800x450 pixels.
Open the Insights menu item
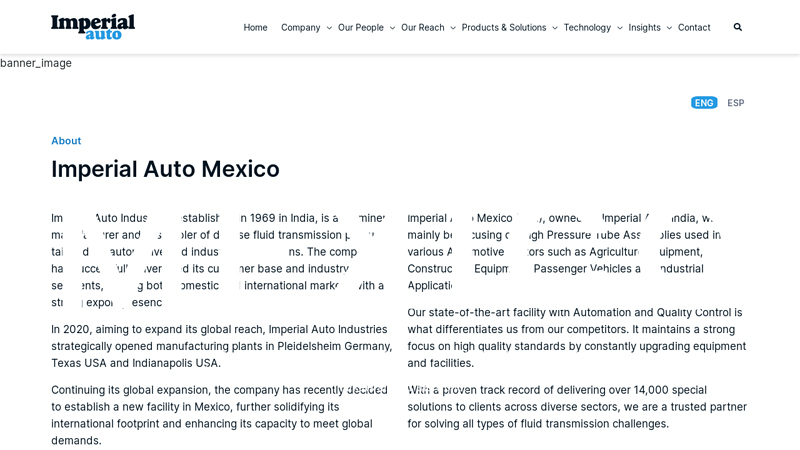tap(644, 28)
